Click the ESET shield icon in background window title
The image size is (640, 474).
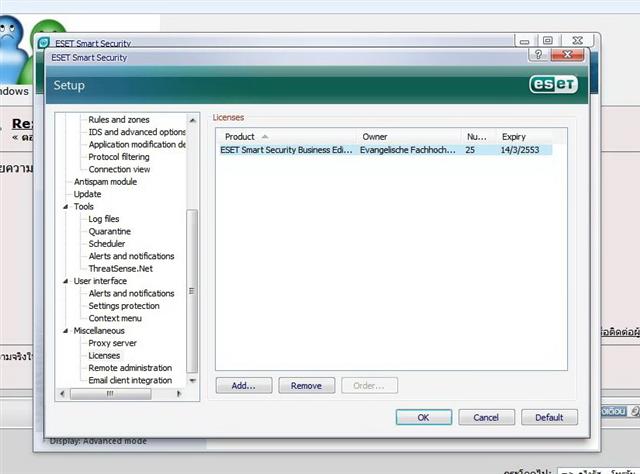(44, 42)
